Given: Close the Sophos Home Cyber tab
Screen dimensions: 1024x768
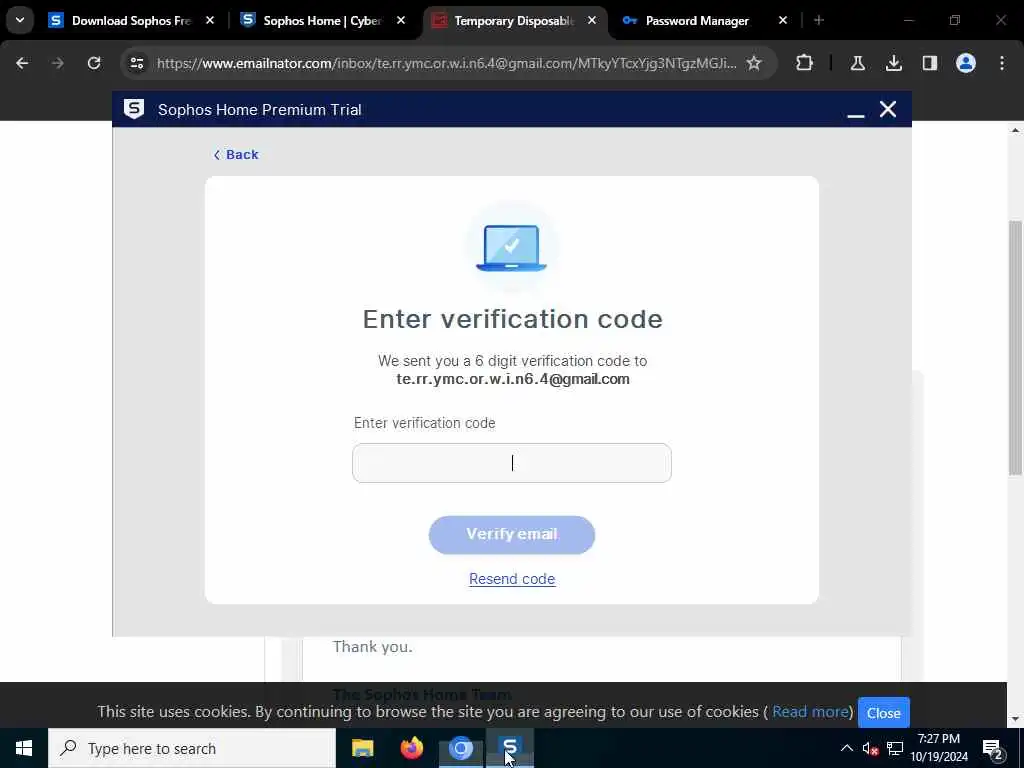Looking at the screenshot, I should click(x=401, y=21).
